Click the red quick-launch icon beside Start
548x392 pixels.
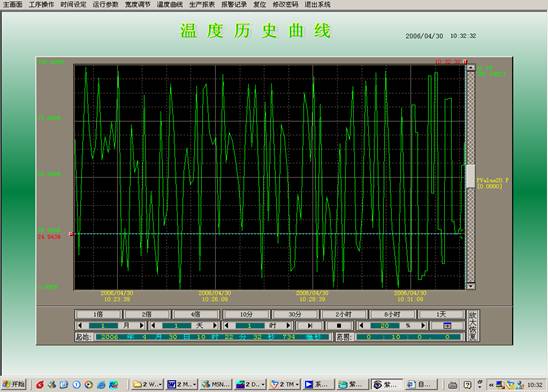coord(40,385)
